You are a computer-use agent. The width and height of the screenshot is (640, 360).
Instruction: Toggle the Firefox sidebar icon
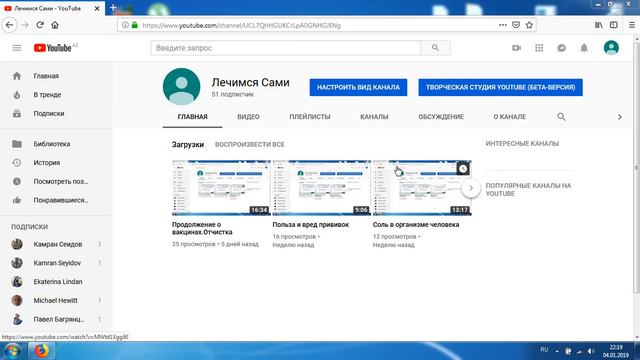[613, 25]
